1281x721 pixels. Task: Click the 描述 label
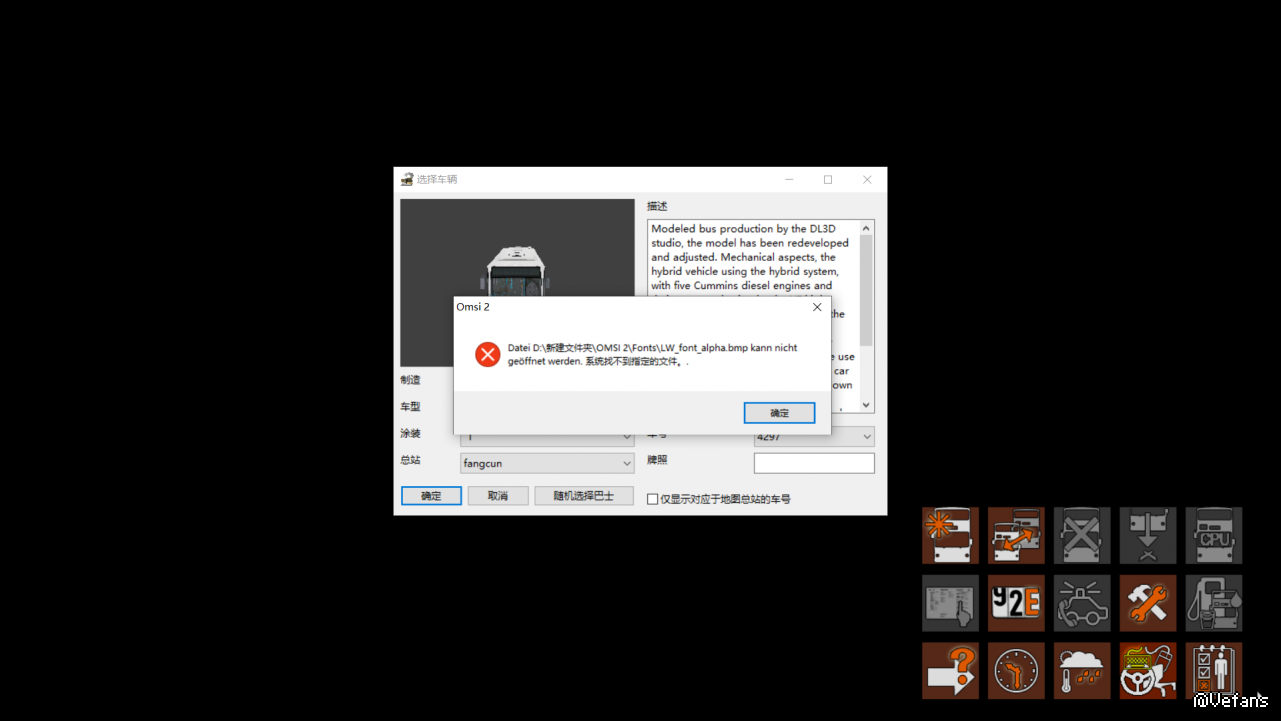pyautogui.click(x=657, y=206)
